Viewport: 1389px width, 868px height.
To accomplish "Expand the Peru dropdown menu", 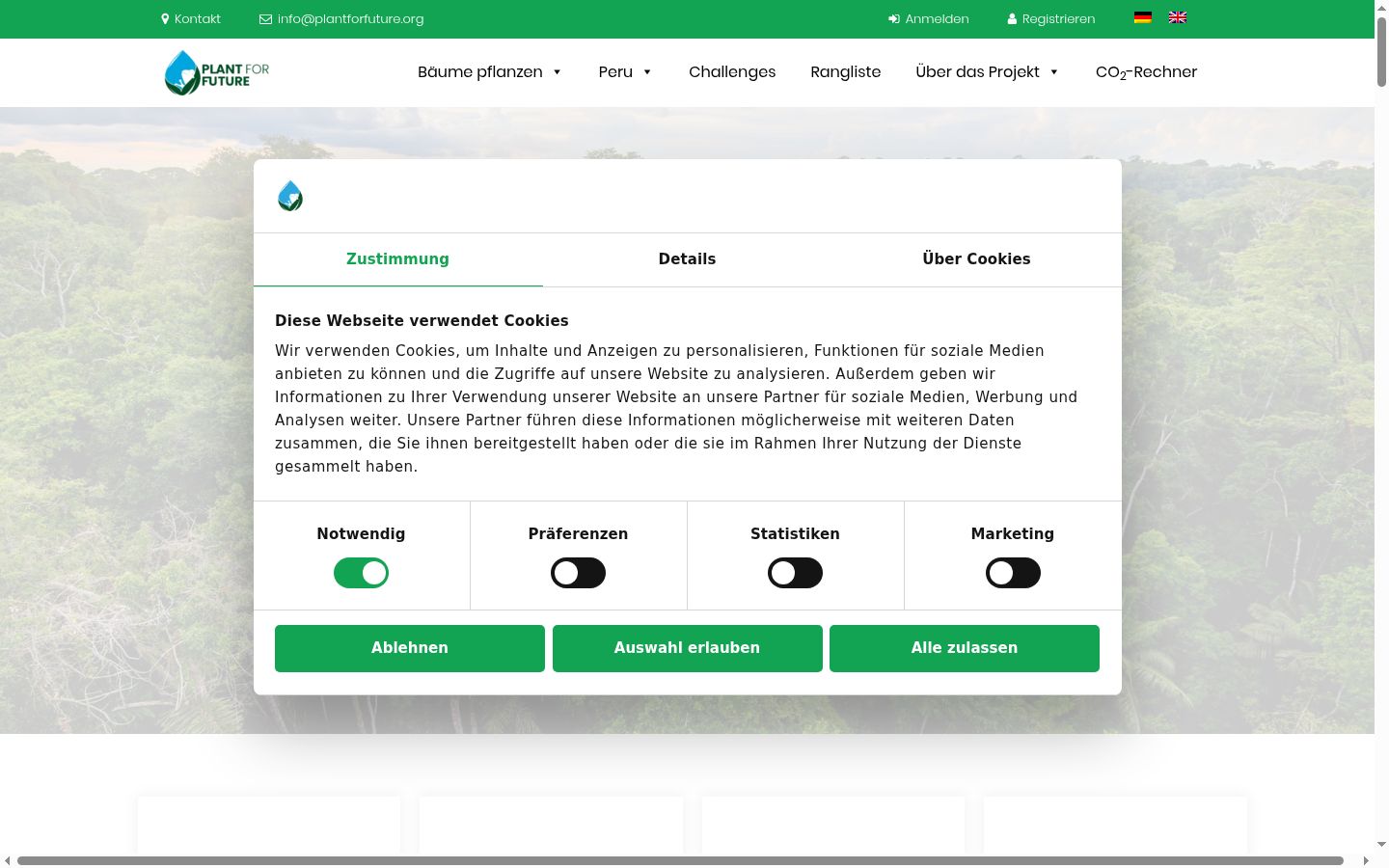I will click(x=626, y=72).
